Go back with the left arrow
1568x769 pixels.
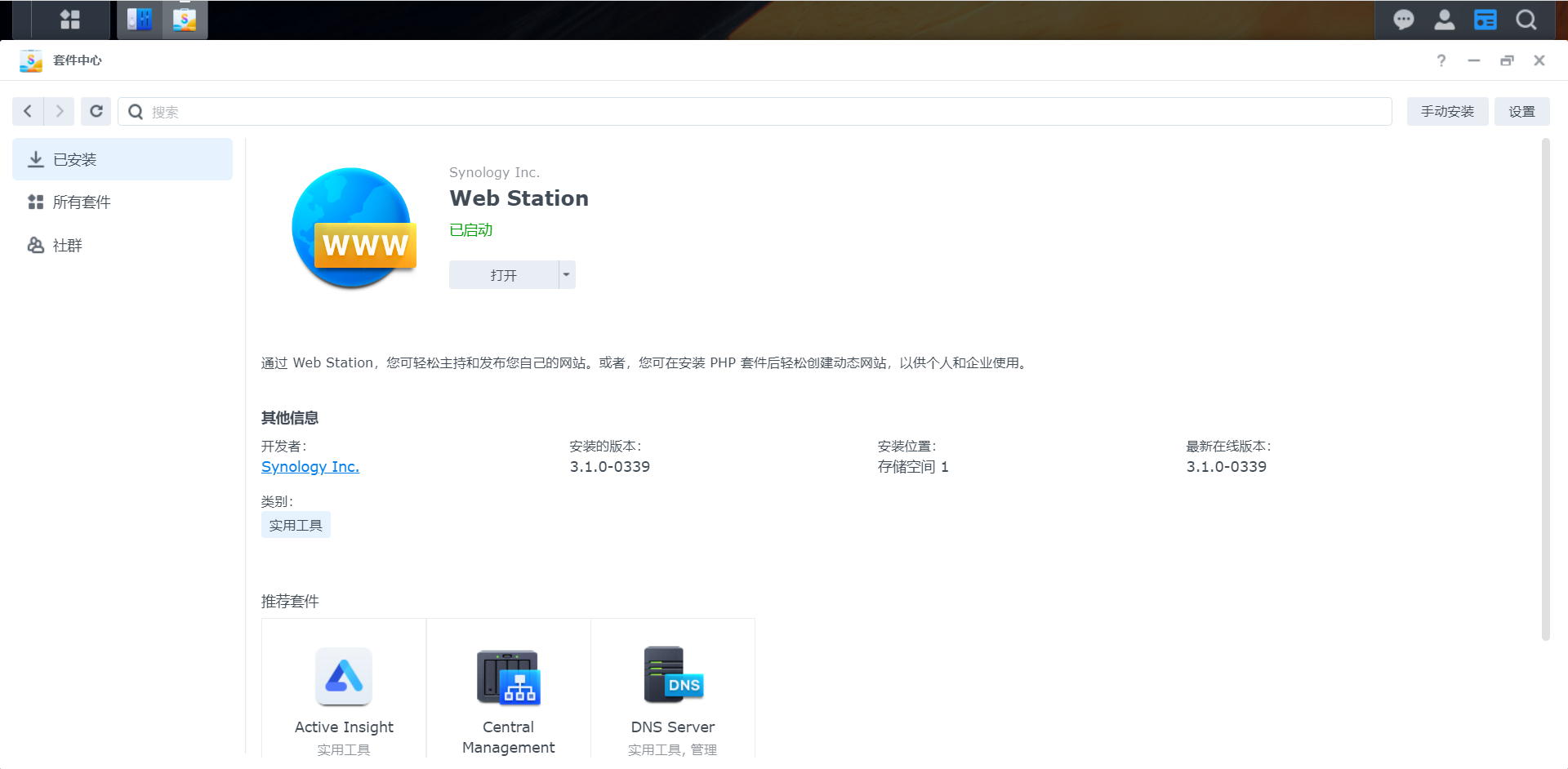pos(28,111)
